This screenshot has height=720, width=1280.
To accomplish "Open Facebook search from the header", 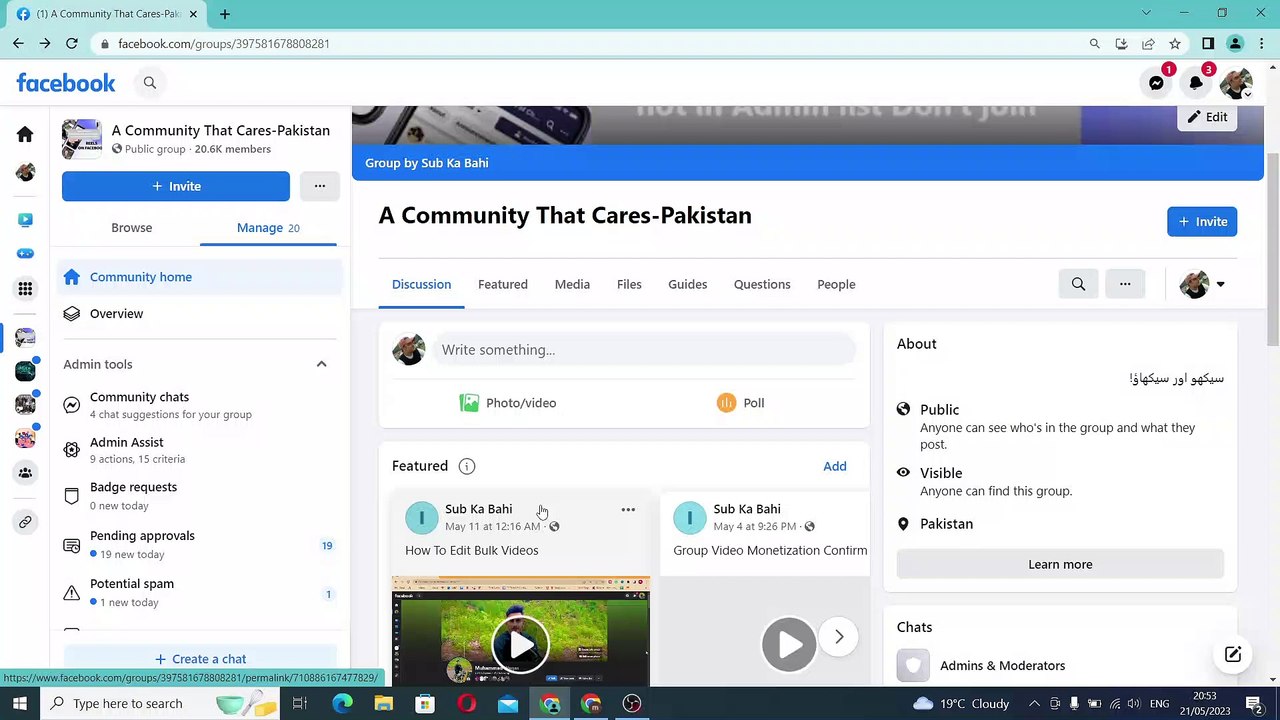I will click(x=150, y=83).
